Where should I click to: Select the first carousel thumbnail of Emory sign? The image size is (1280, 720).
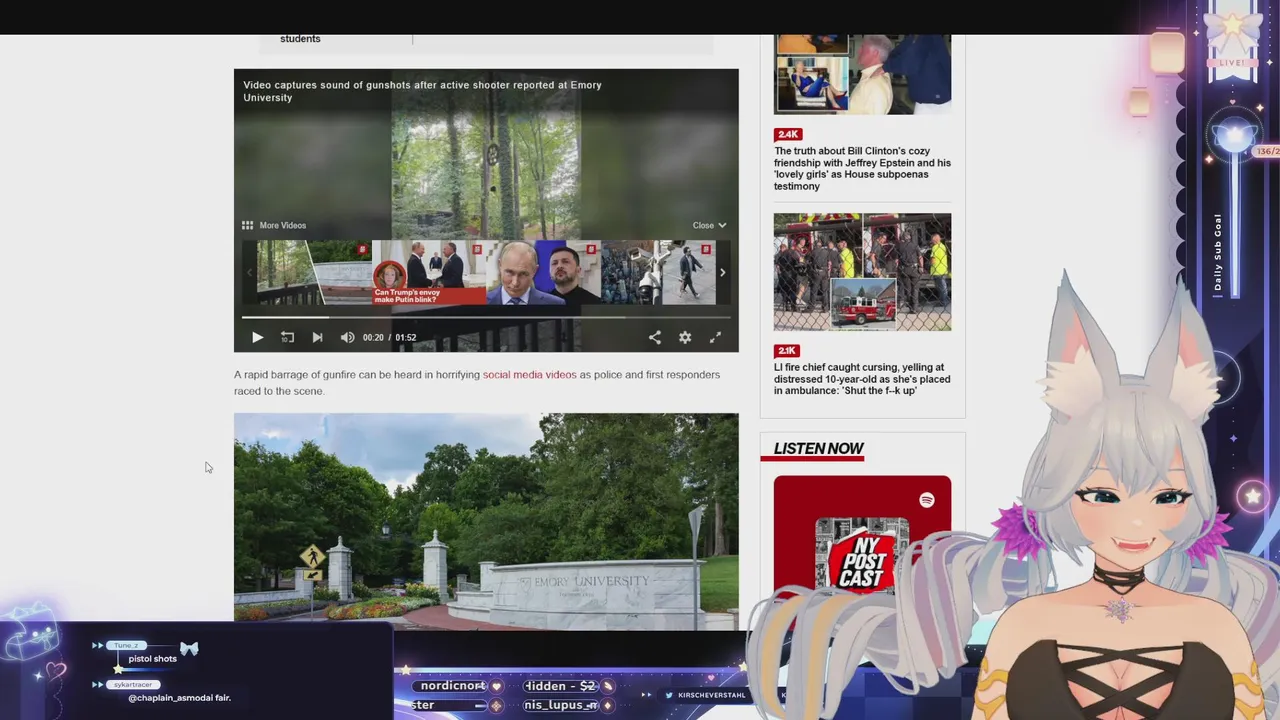(314, 272)
